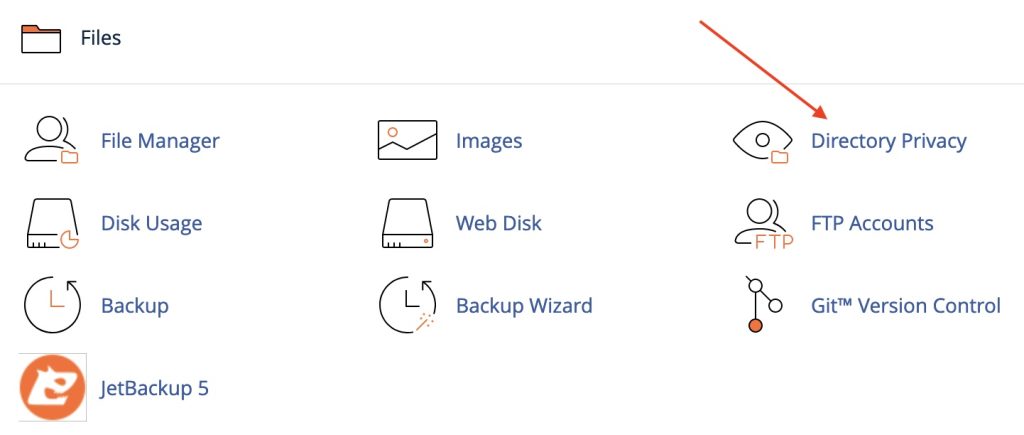Click the File Manager icon
This screenshot has height=435, width=1024.
[x=52, y=140]
